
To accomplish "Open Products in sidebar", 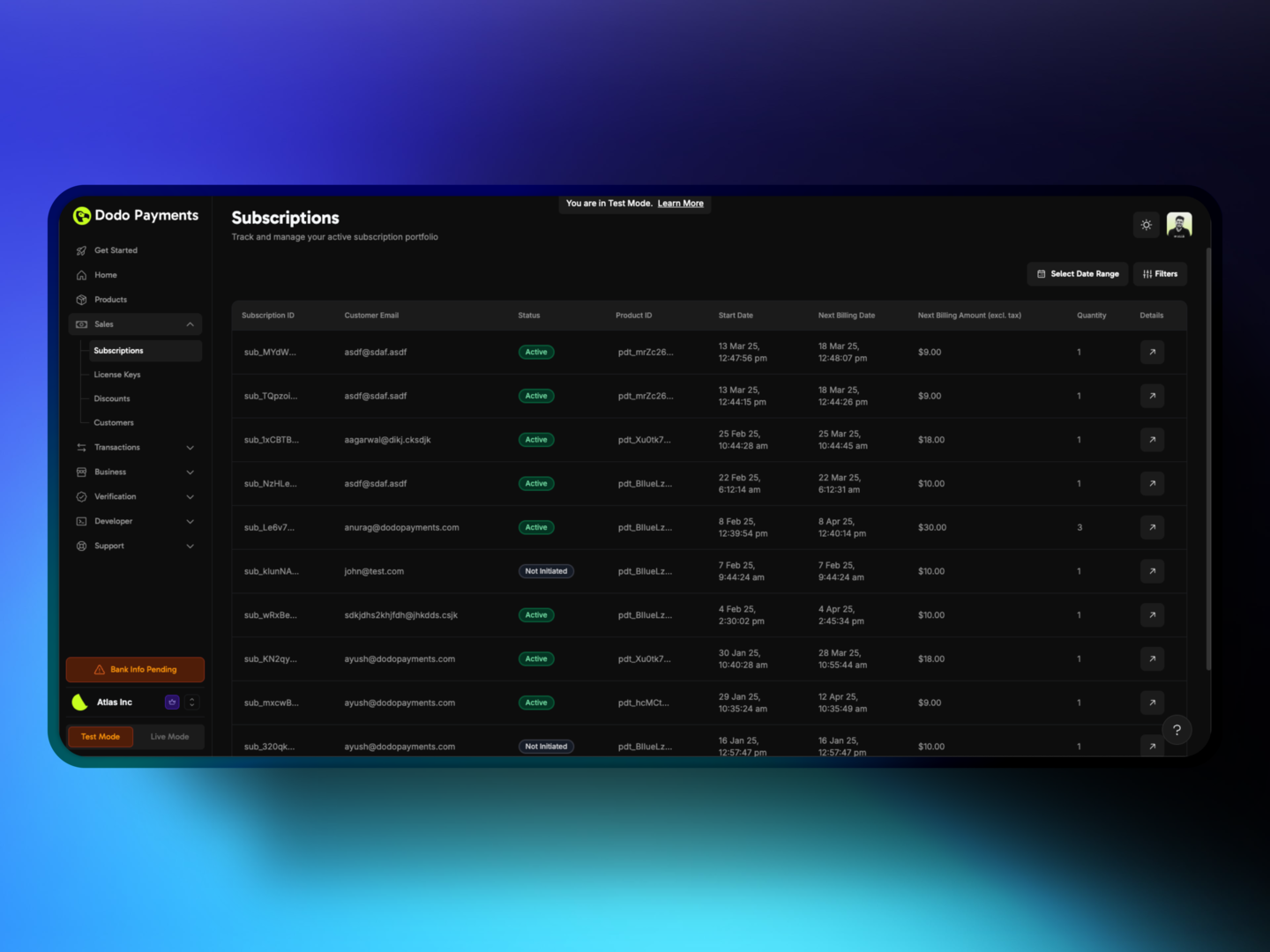I will (x=135, y=300).
